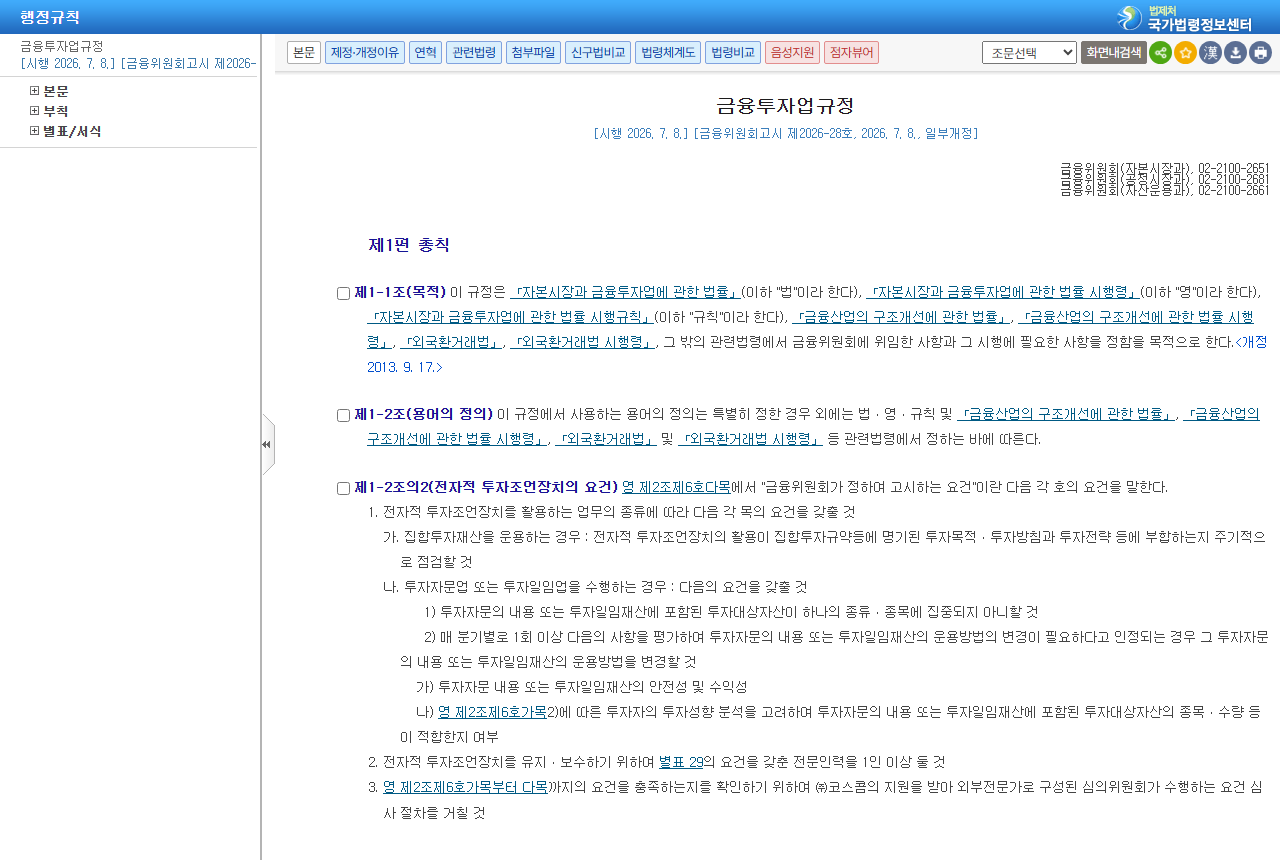Image resolution: width=1280 pixels, height=860 pixels.
Task: Open the 법령비교 tab
Action: click(x=733, y=53)
